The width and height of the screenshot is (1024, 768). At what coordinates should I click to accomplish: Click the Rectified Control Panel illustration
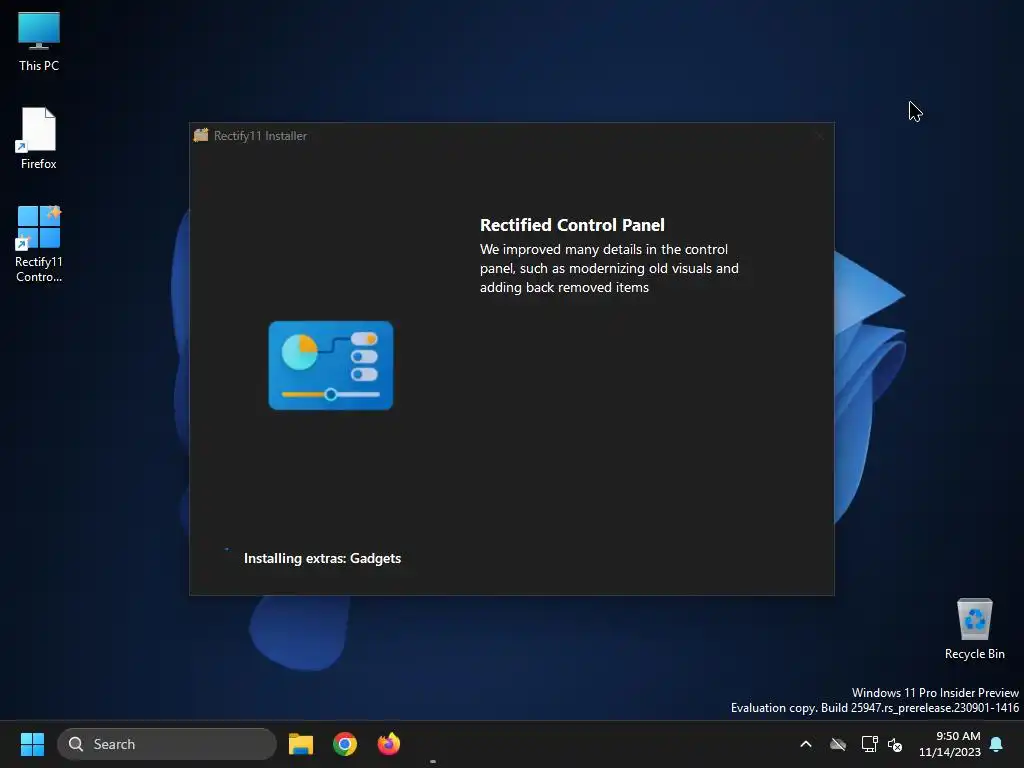pyautogui.click(x=331, y=365)
